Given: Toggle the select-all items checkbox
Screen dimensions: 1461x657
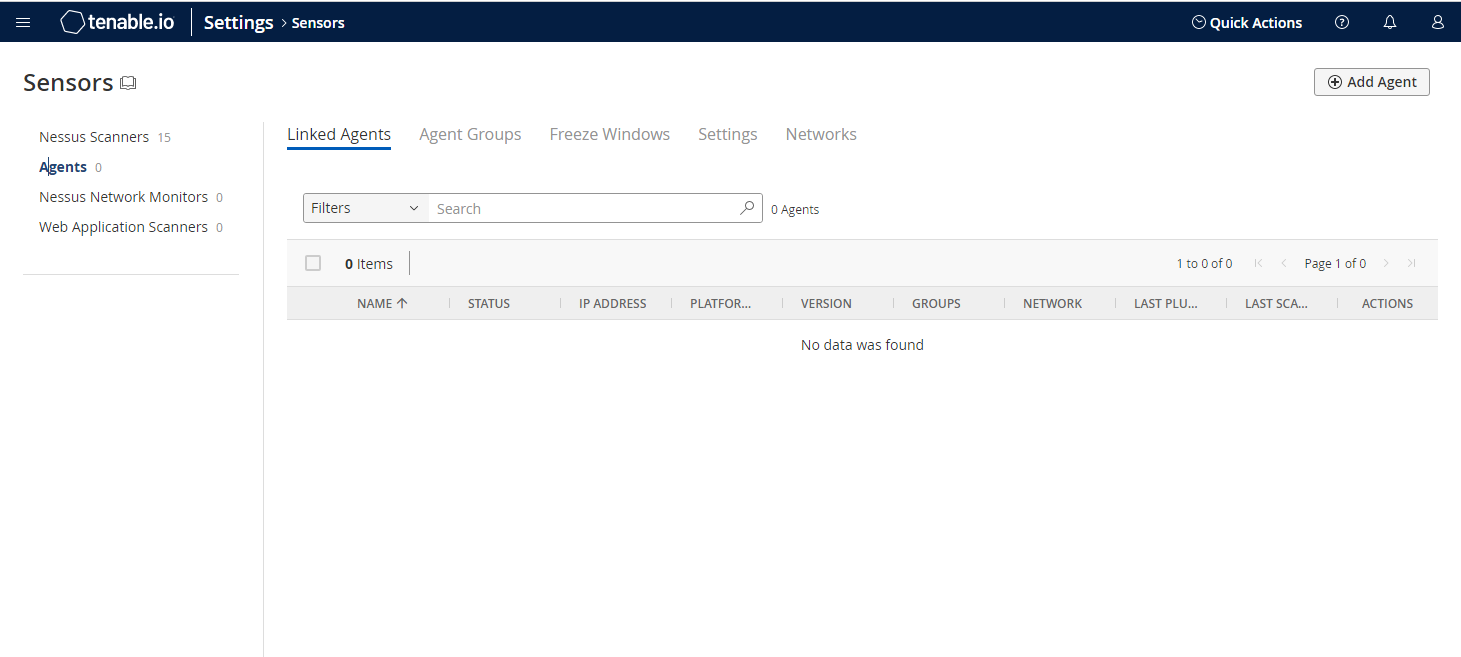Looking at the screenshot, I should [313, 263].
